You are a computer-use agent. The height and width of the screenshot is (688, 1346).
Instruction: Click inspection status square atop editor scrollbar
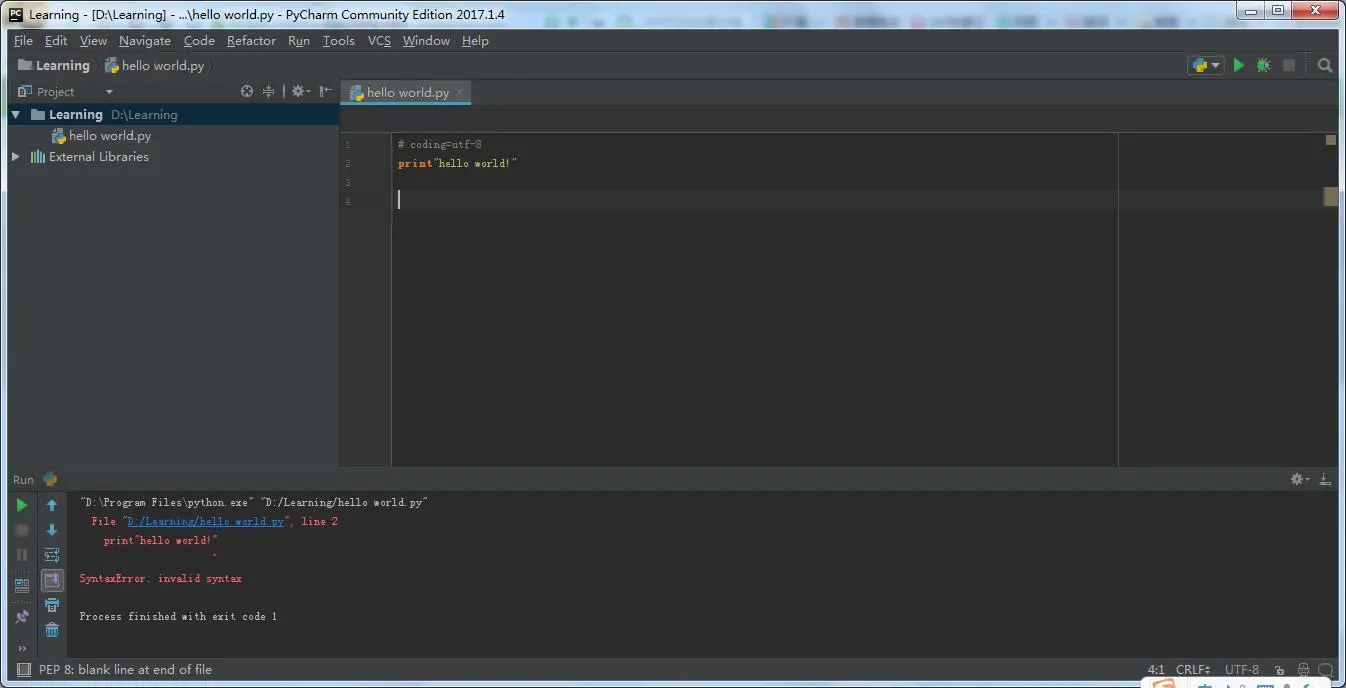(1331, 140)
